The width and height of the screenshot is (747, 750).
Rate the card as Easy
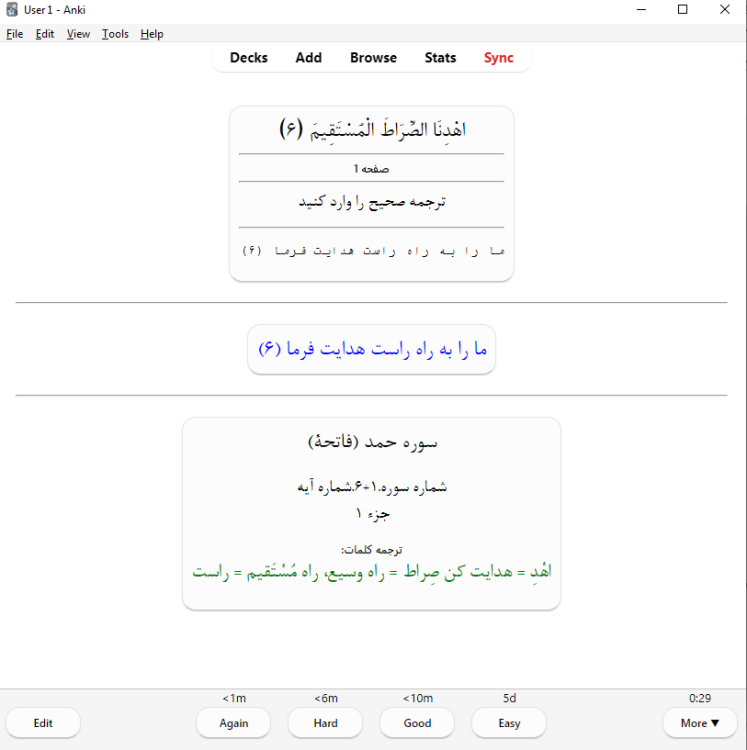click(510, 723)
